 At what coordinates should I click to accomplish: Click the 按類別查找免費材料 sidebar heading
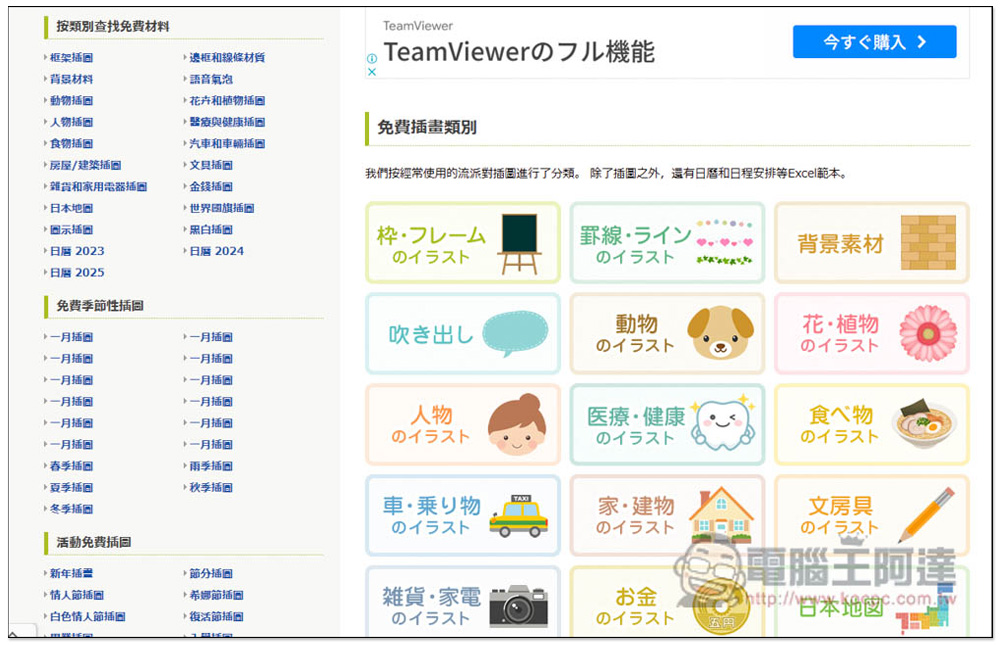pyautogui.click(x=113, y=27)
